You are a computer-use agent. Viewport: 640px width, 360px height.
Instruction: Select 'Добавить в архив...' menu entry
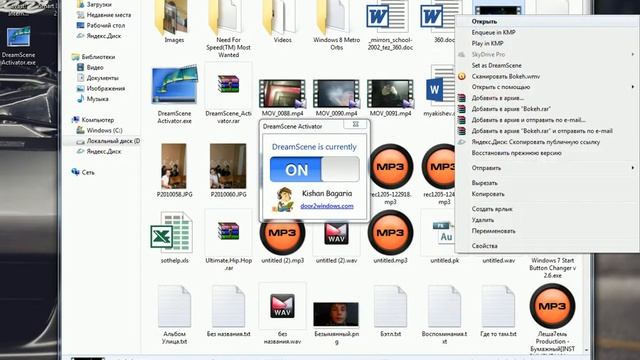pyautogui.click(x=498, y=98)
